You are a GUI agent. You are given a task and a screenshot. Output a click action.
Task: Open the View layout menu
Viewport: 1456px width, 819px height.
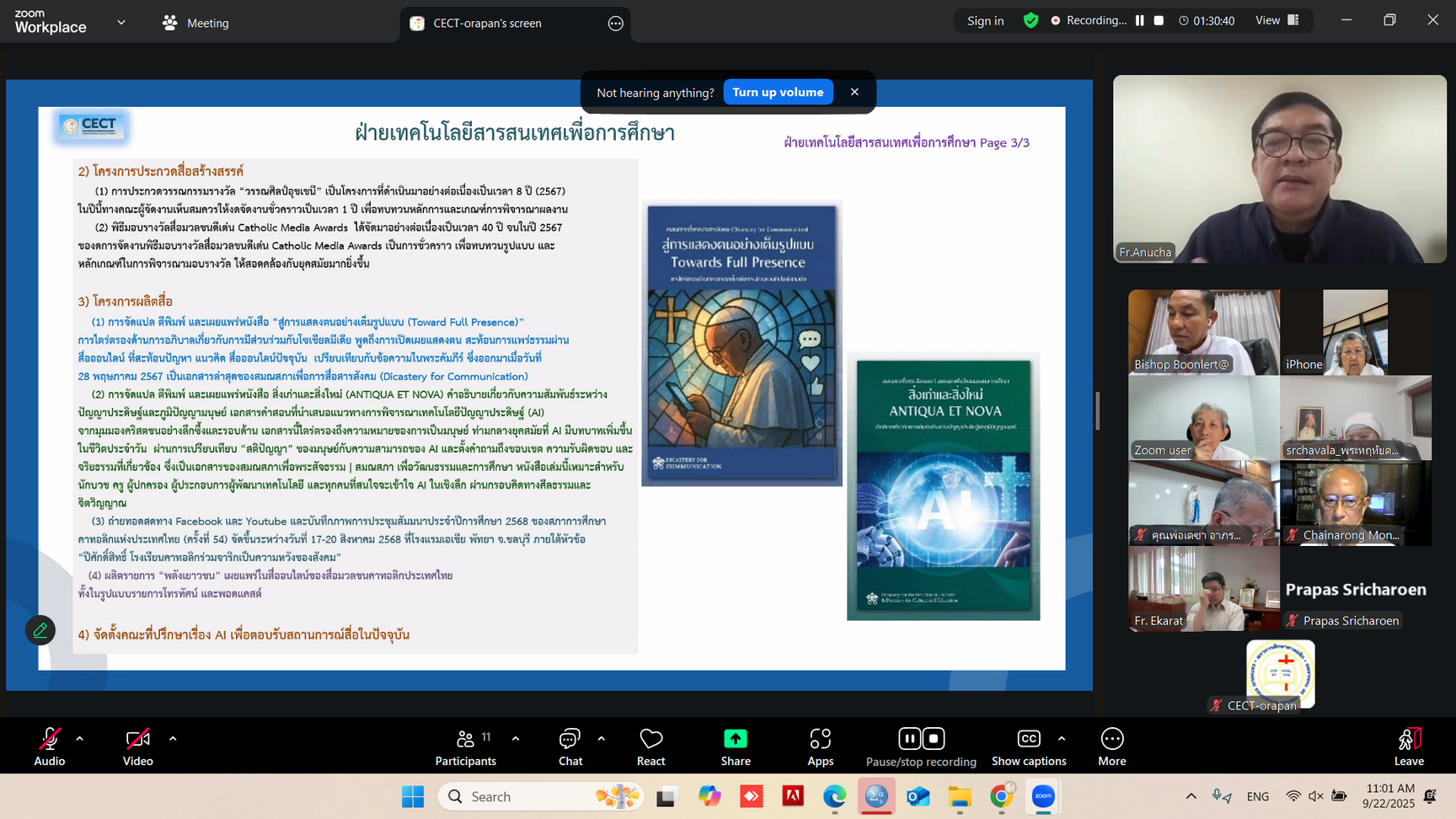coord(1277,20)
